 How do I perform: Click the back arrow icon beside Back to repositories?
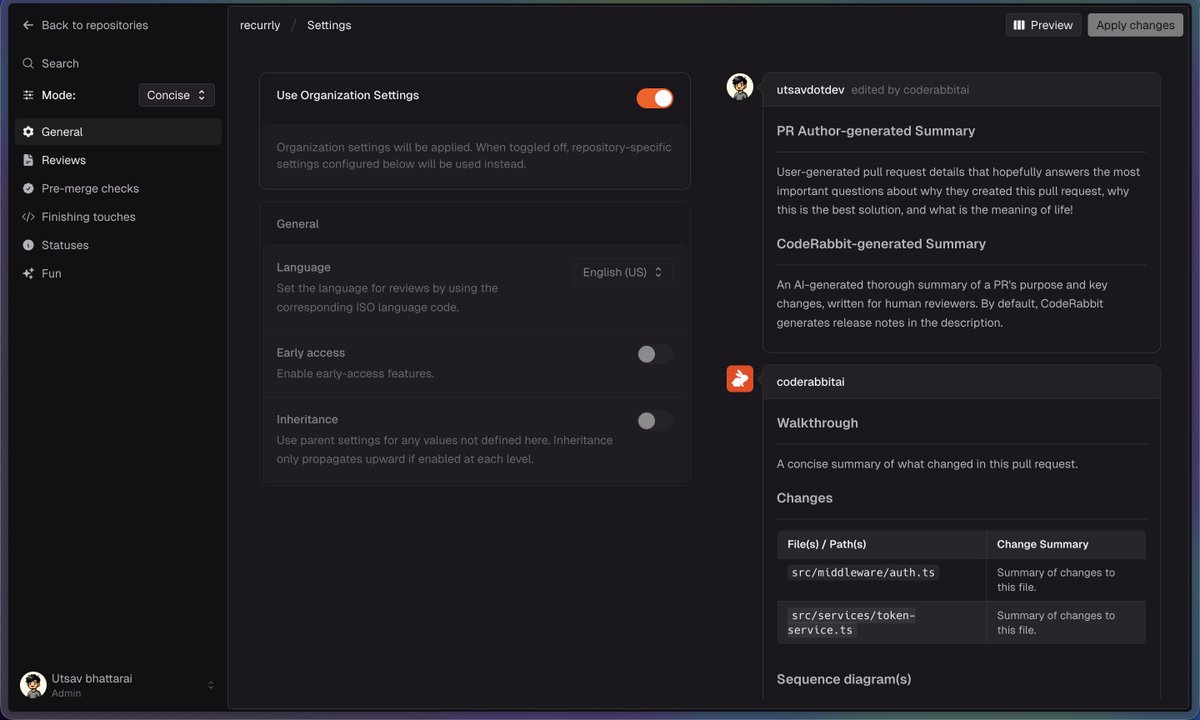click(x=28, y=25)
